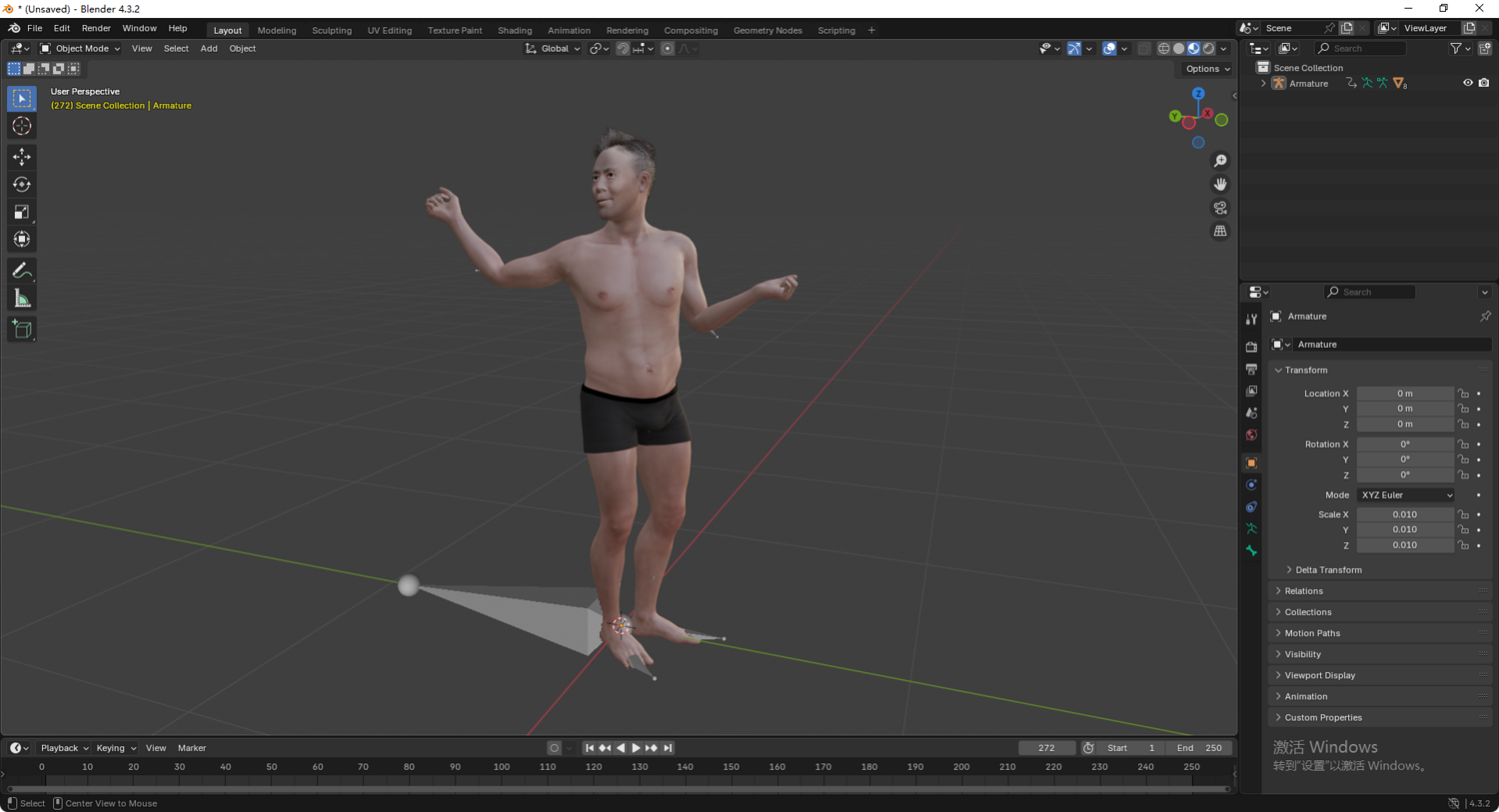Open the Output properties tab
1499x812 pixels.
coord(1251,369)
